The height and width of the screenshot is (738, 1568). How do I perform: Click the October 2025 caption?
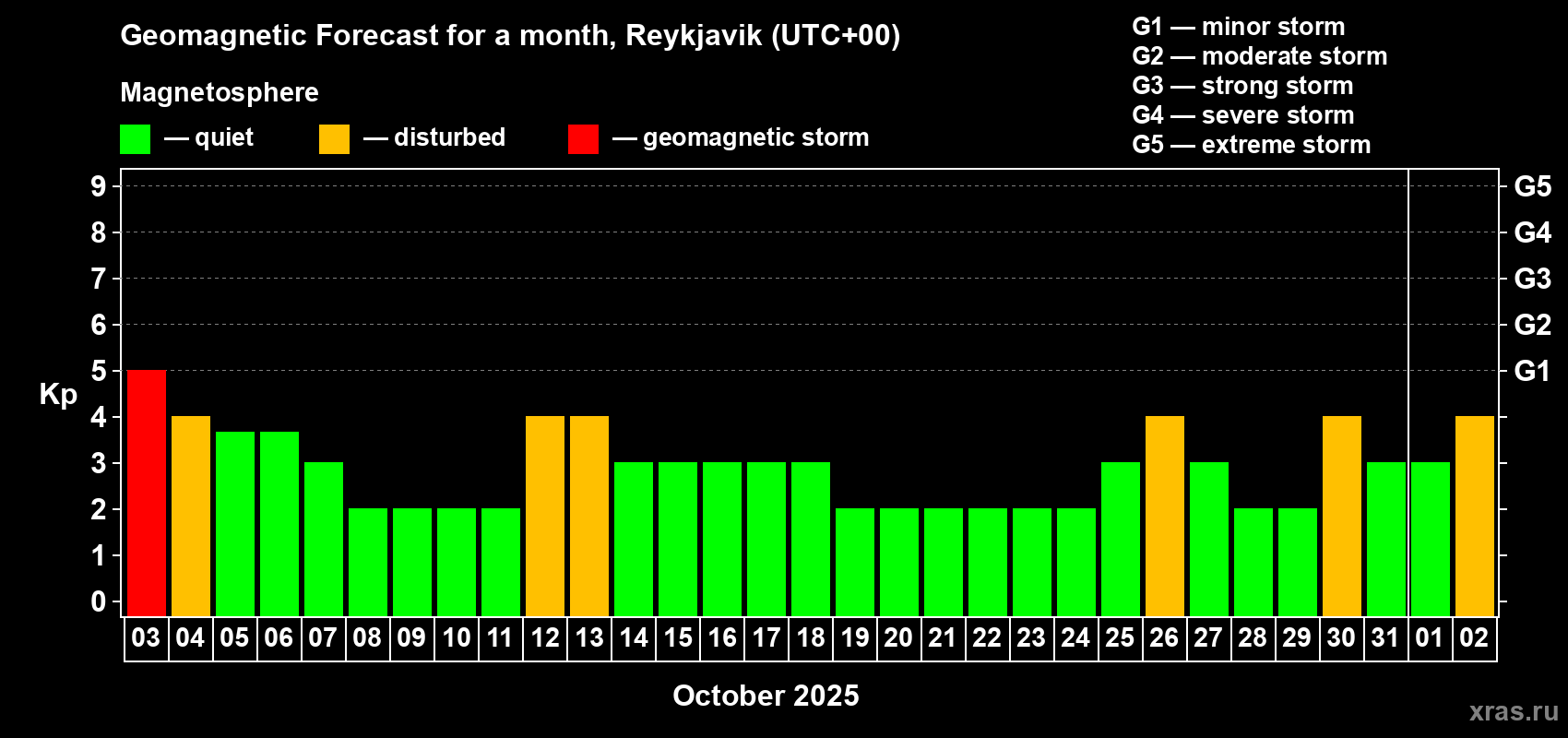coord(766,696)
